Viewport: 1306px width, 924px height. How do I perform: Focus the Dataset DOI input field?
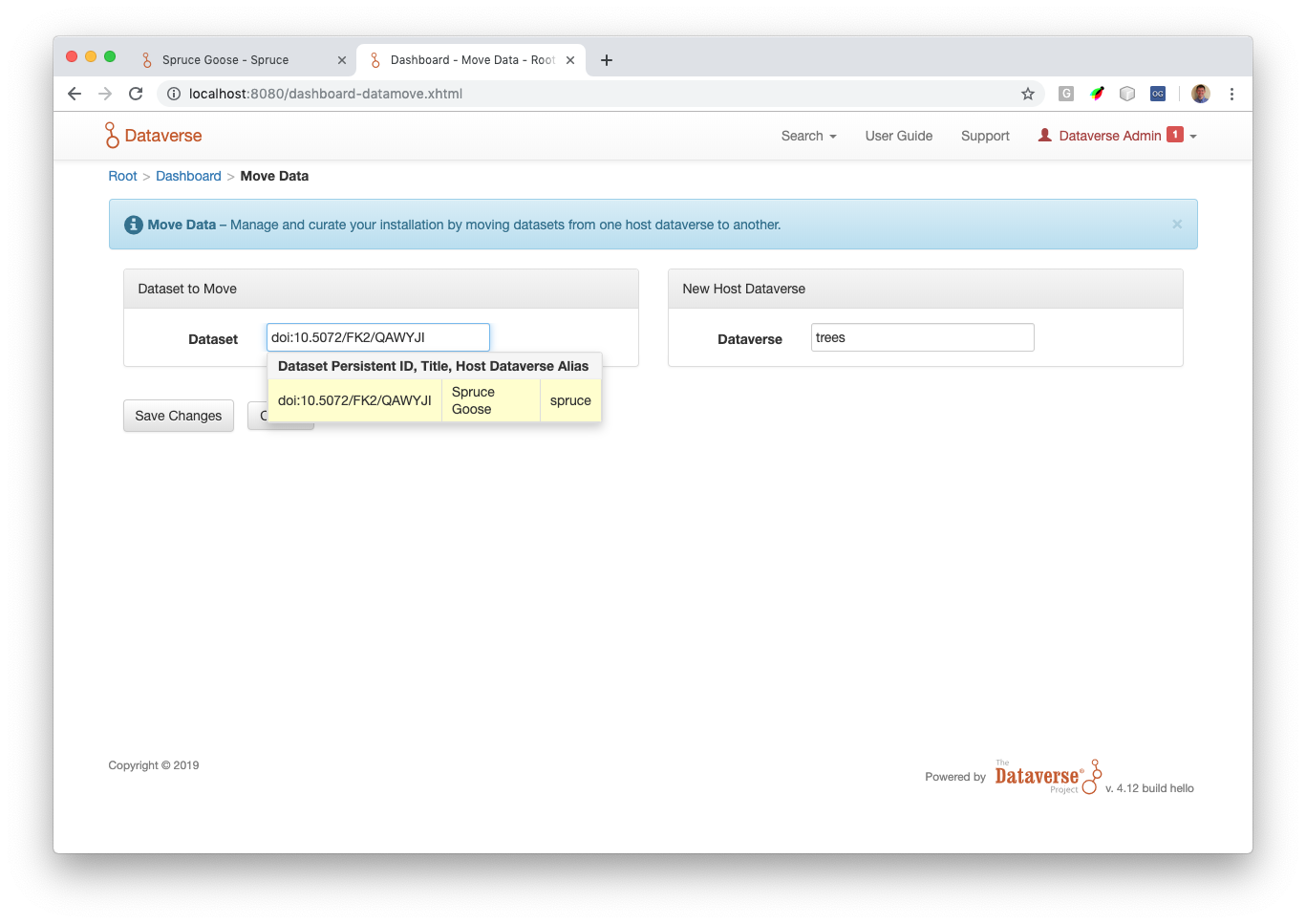tap(378, 337)
